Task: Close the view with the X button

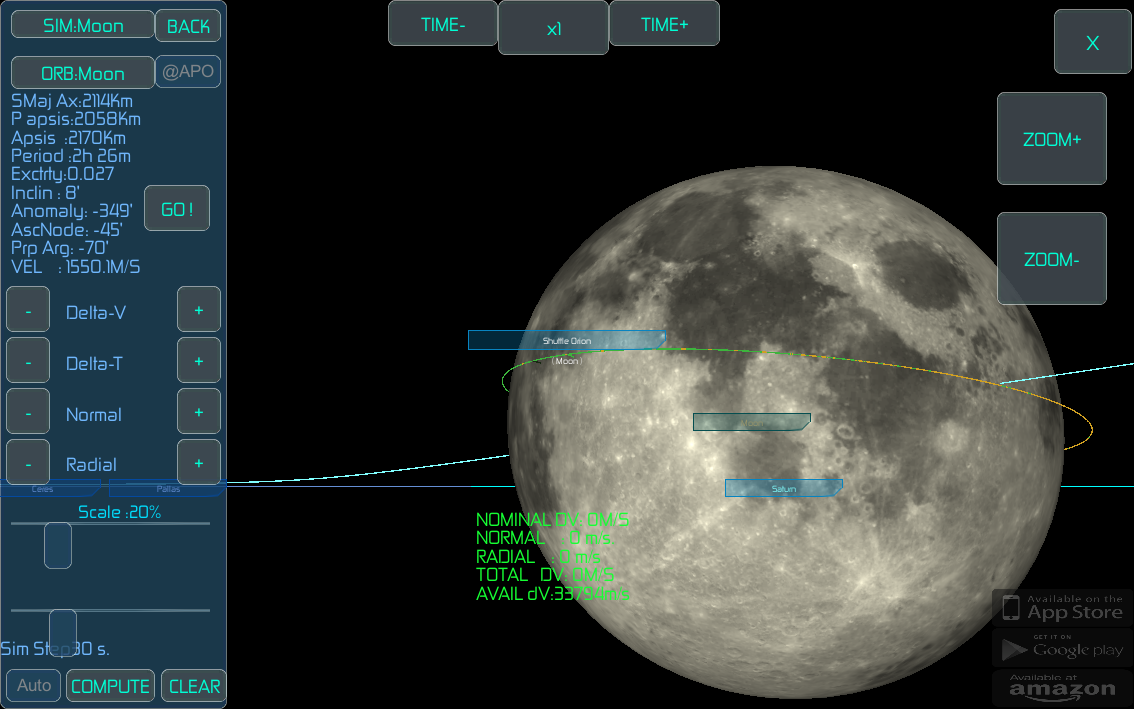Action: [1093, 42]
